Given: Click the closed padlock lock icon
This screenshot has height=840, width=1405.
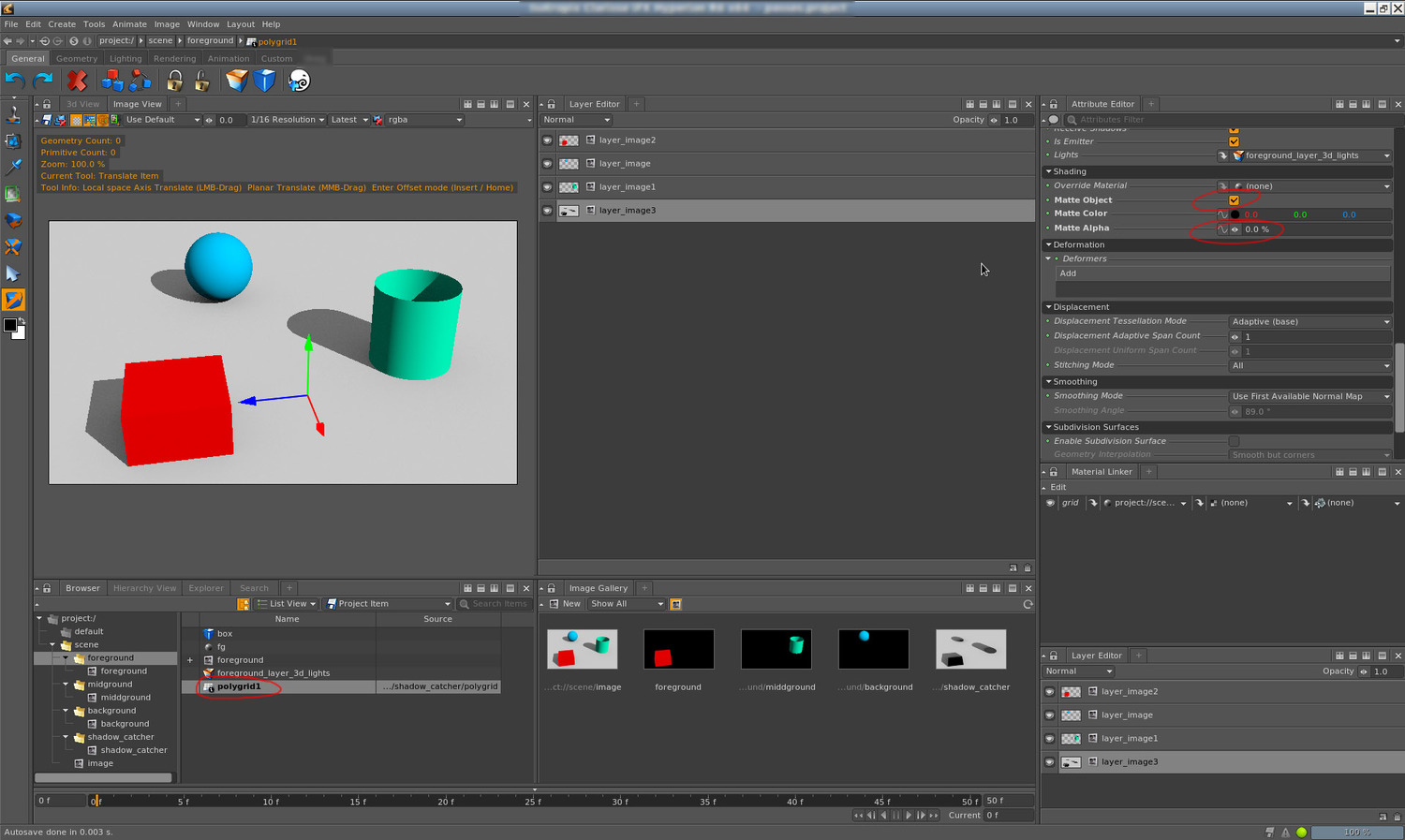Looking at the screenshot, I should 174,81.
